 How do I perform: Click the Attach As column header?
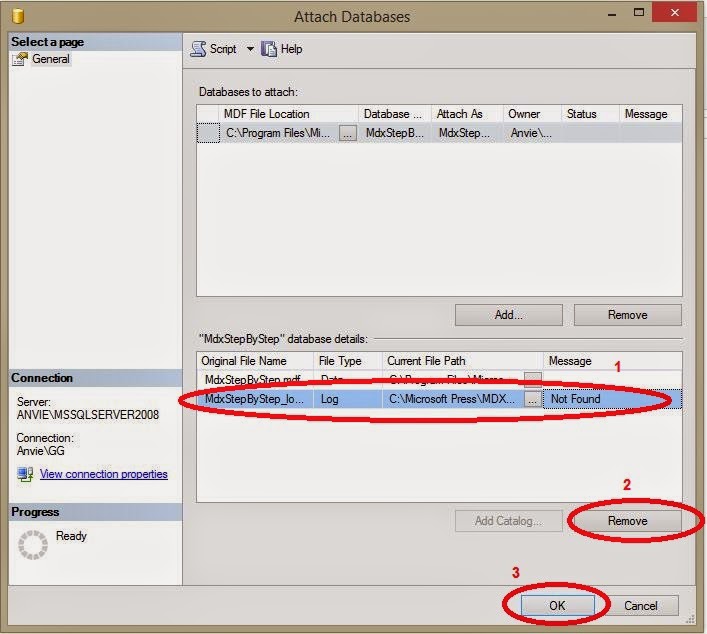[x=467, y=114]
